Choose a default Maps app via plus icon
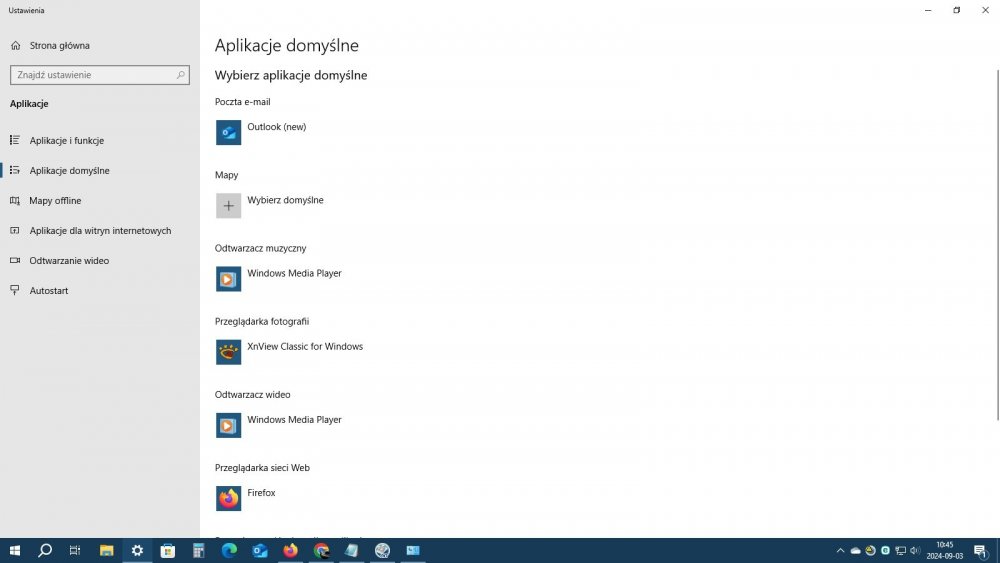Image resolution: width=1000 pixels, height=563 pixels. pyautogui.click(x=228, y=205)
